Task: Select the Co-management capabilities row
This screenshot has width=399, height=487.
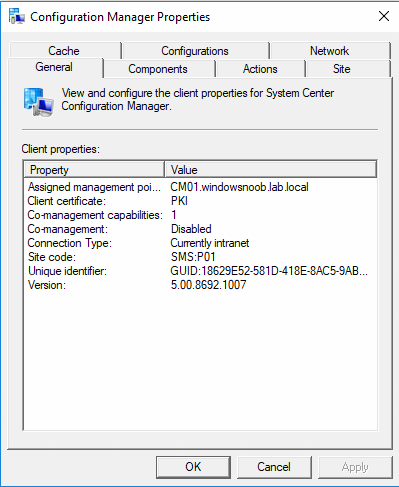Action: tap(200, 215)
